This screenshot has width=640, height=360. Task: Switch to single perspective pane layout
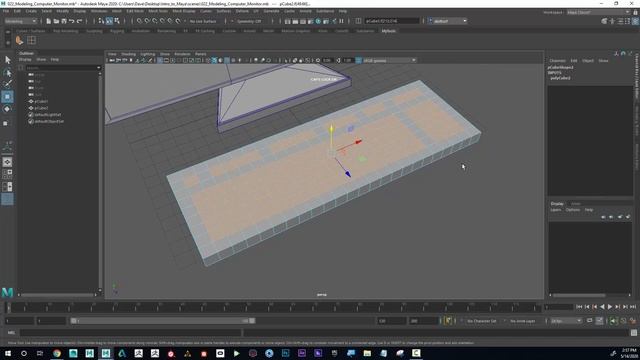[x=7, y=162]
